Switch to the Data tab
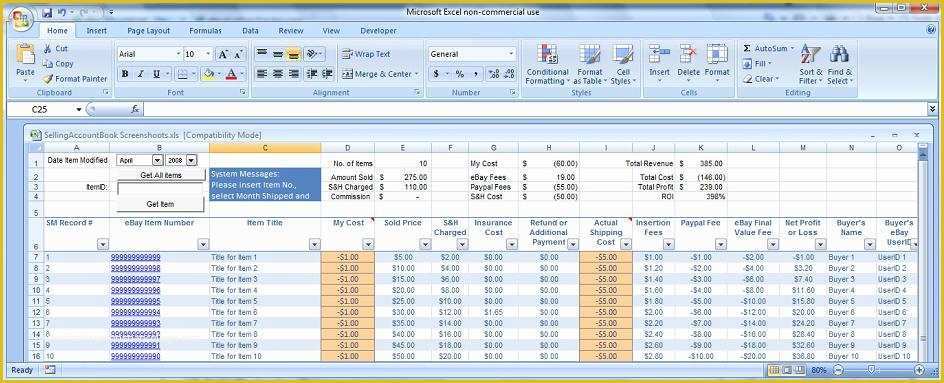944x383 pixels. (250, 31)
